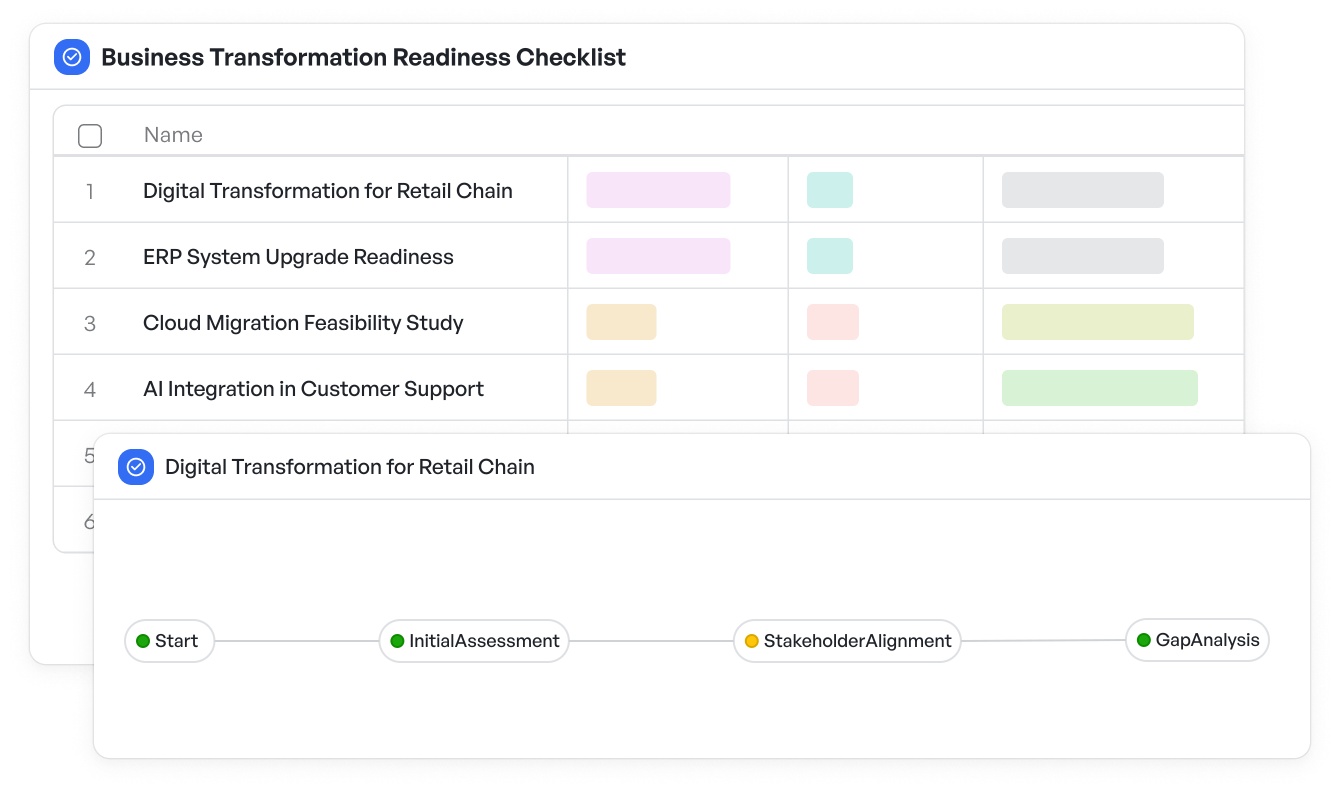The width and height of the screenshot is (1338, 791).
Task: Click the blue check icon beside Digital Transformation panel title
Action: coord(136,467)
